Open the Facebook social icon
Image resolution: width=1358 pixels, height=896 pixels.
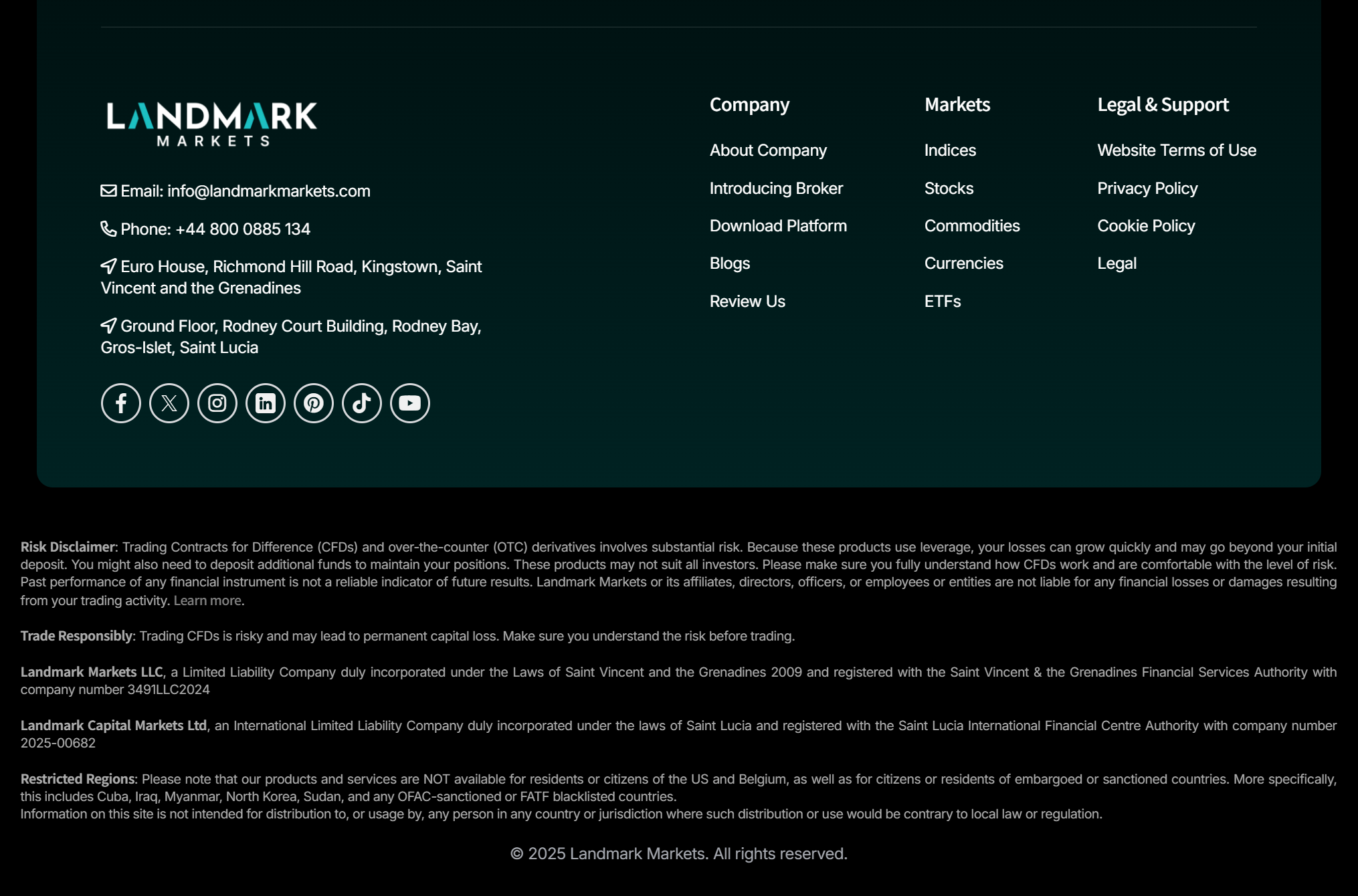coord(121,403)
